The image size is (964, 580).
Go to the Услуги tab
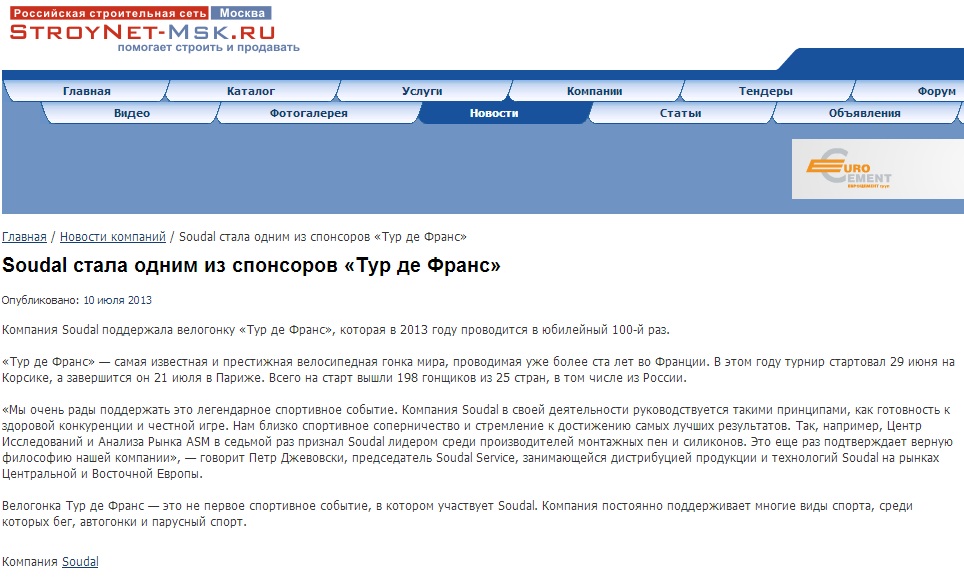pos(422,91)
